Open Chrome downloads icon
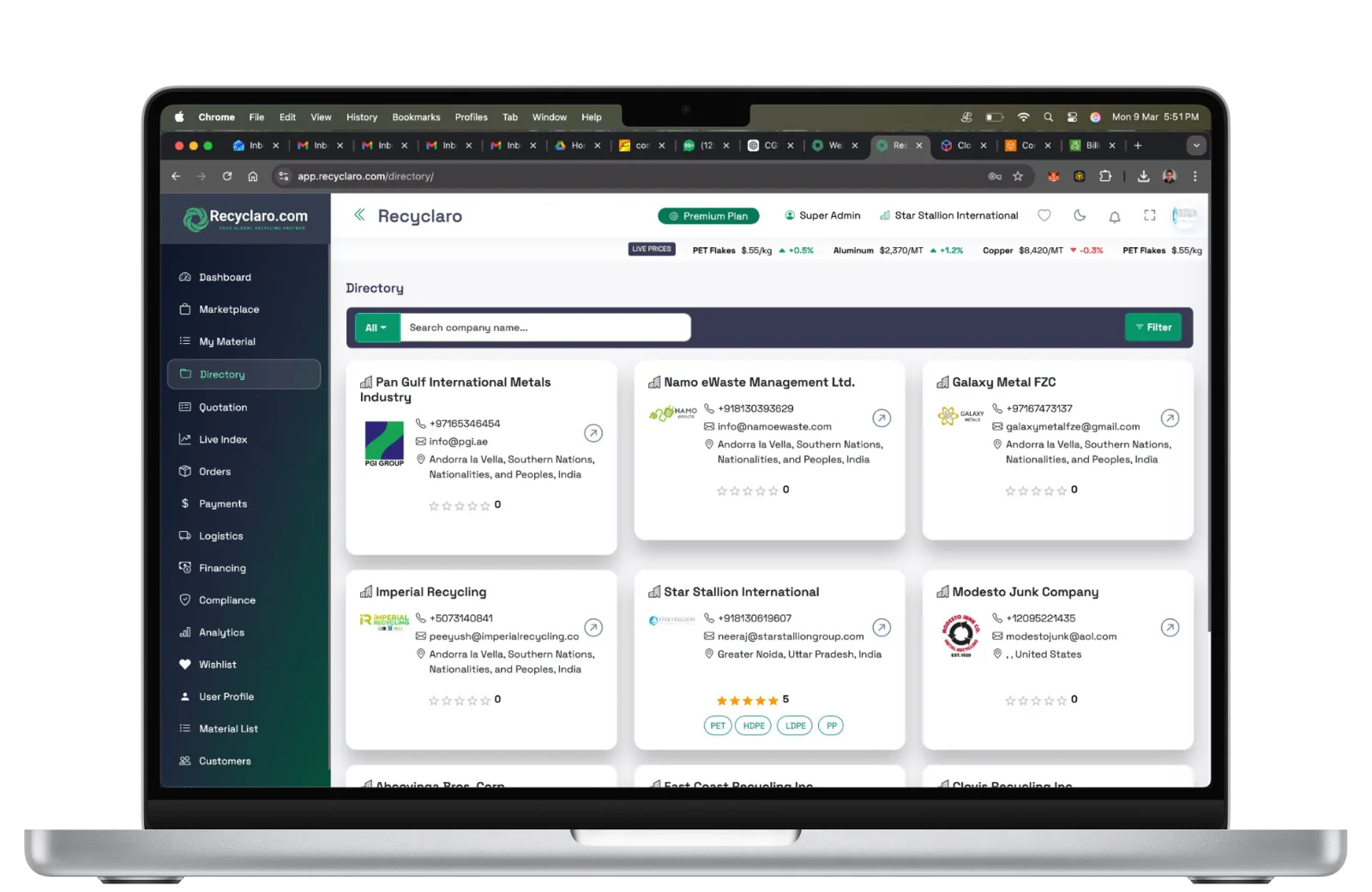Viewport: 1372px width, 892px height. 1143,176
